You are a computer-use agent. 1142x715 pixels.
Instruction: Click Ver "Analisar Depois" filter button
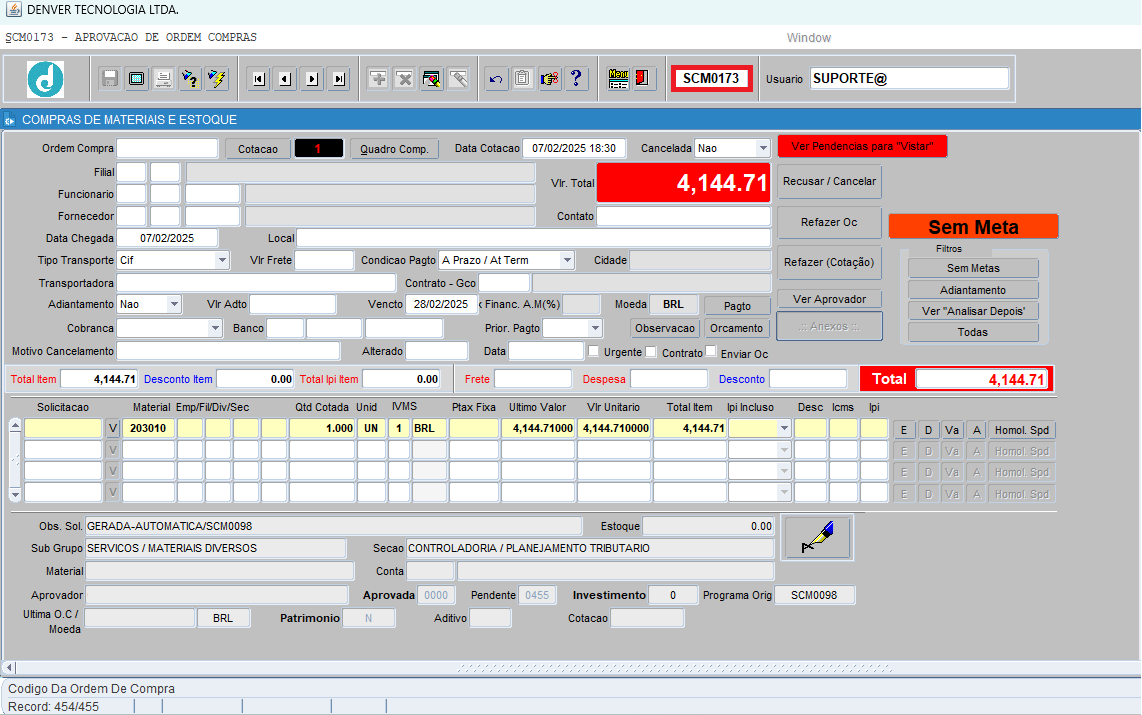(x=973, y=311)
